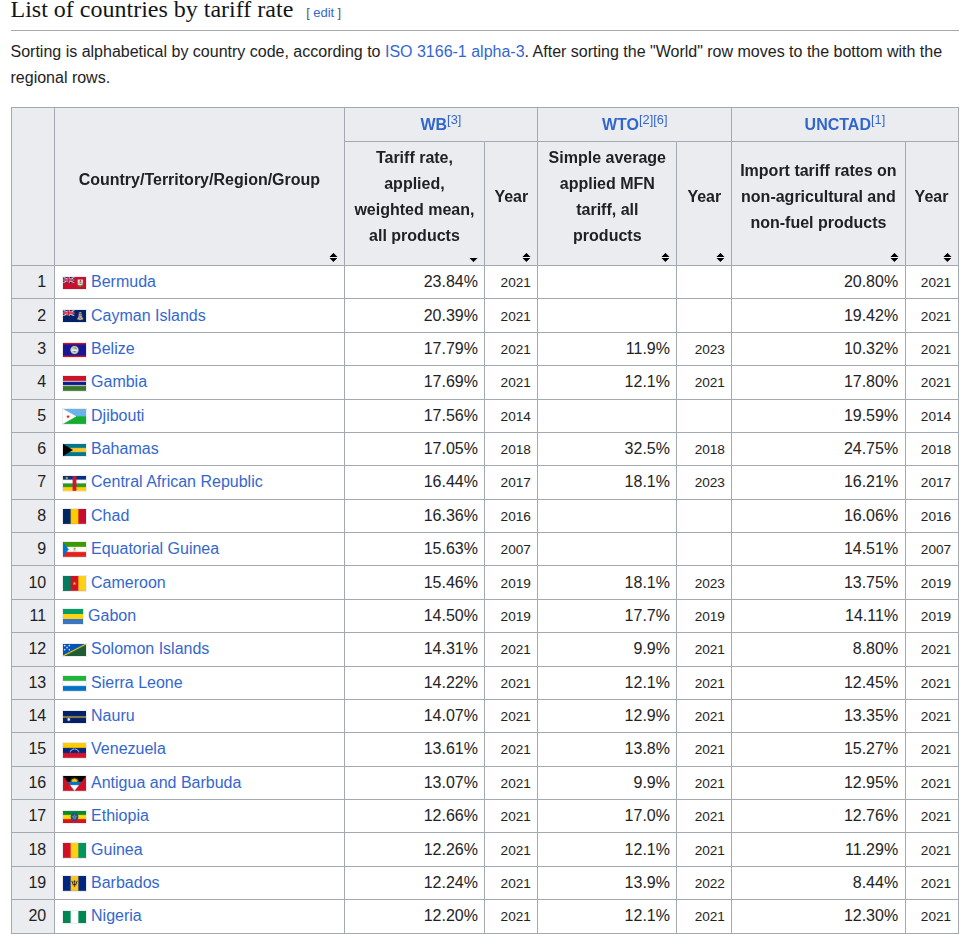Click the Central African Republic flag icon
Image resolution: width=964 pixels, height=934 pixels.
click(74, 483)
